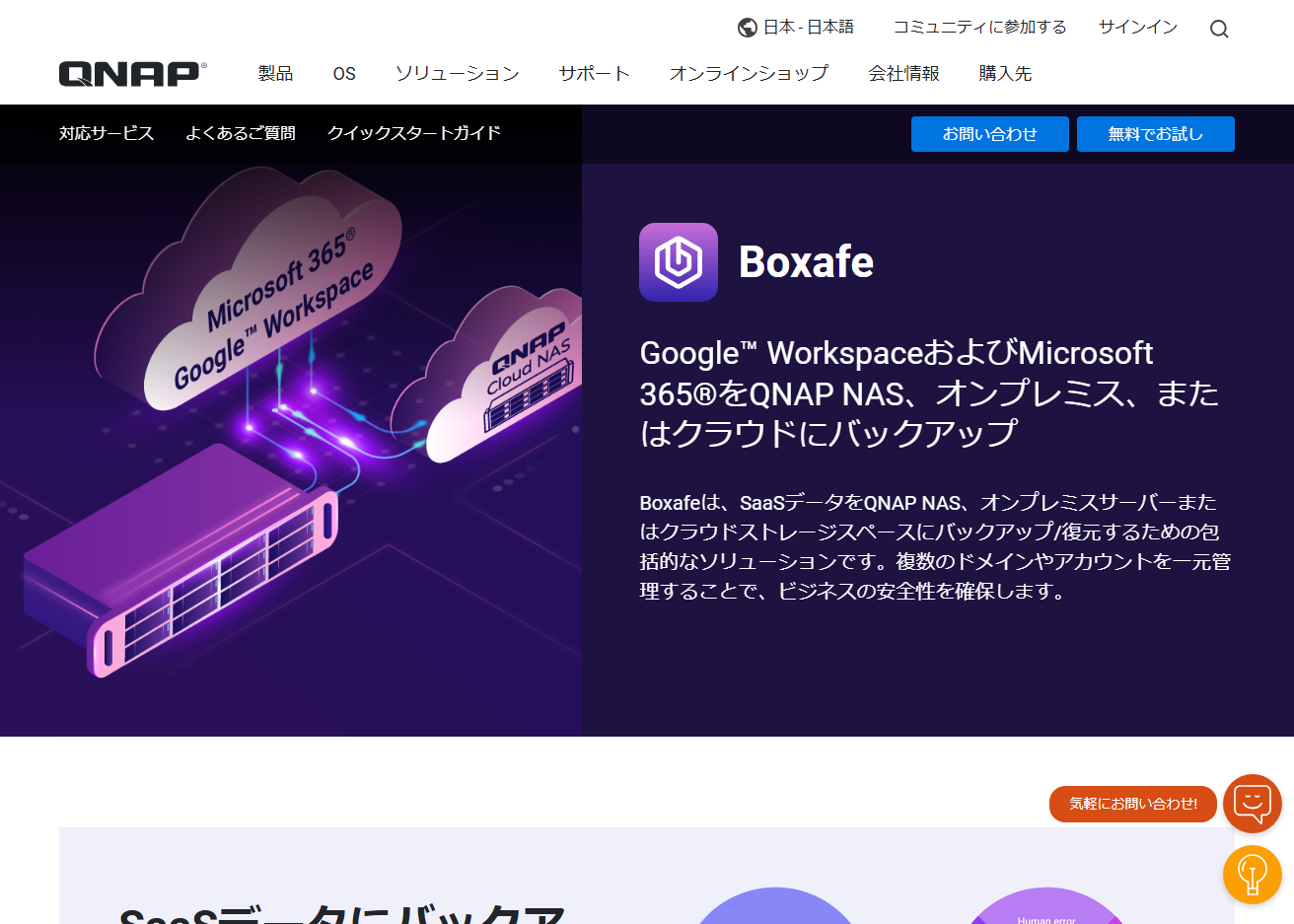Click the QNAP logo
Screen dimensions: 1294x924
133,74
